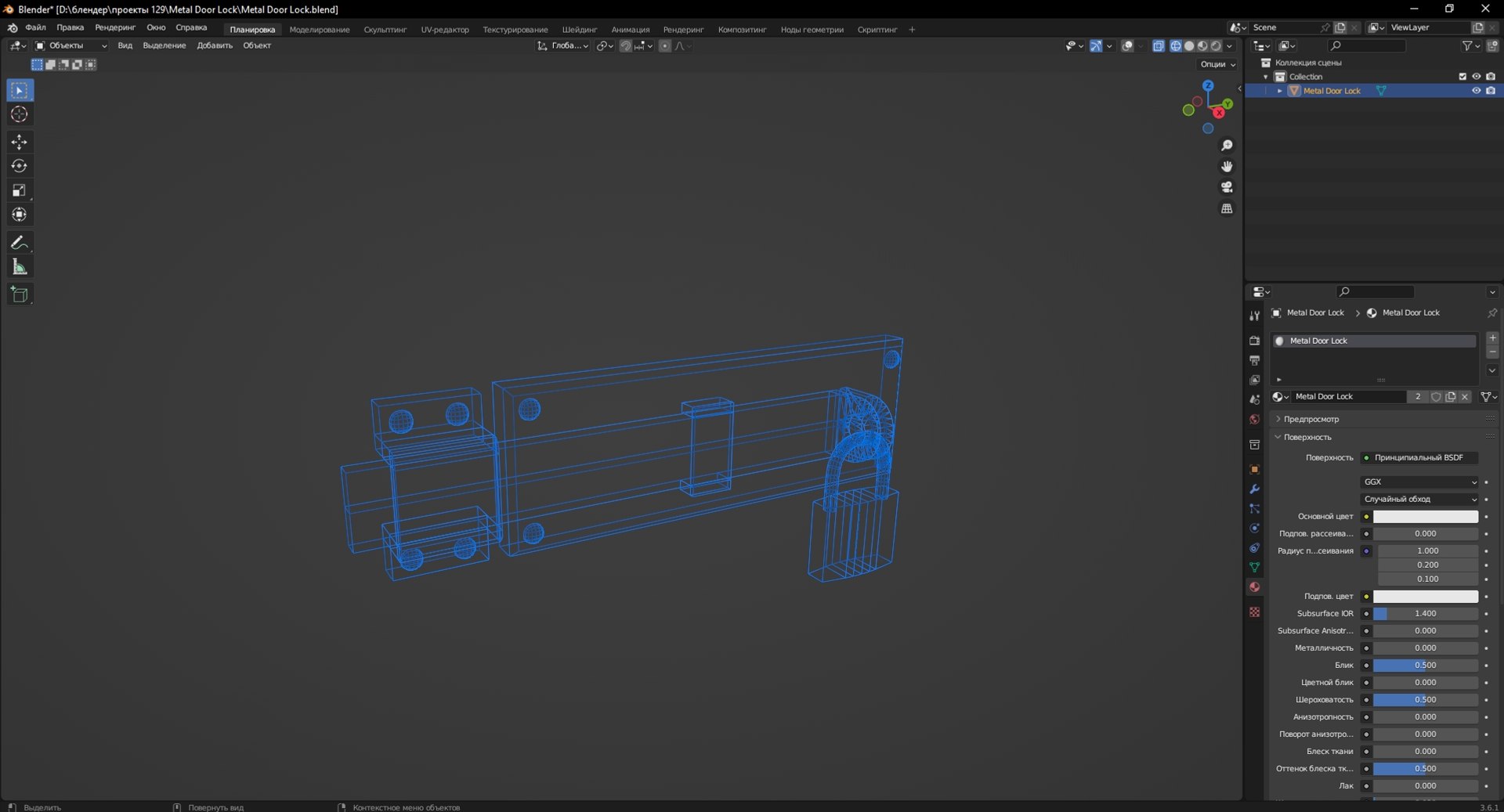Select the Add Cube tool
1504x812 pixels.
click(x=20, y=294)
